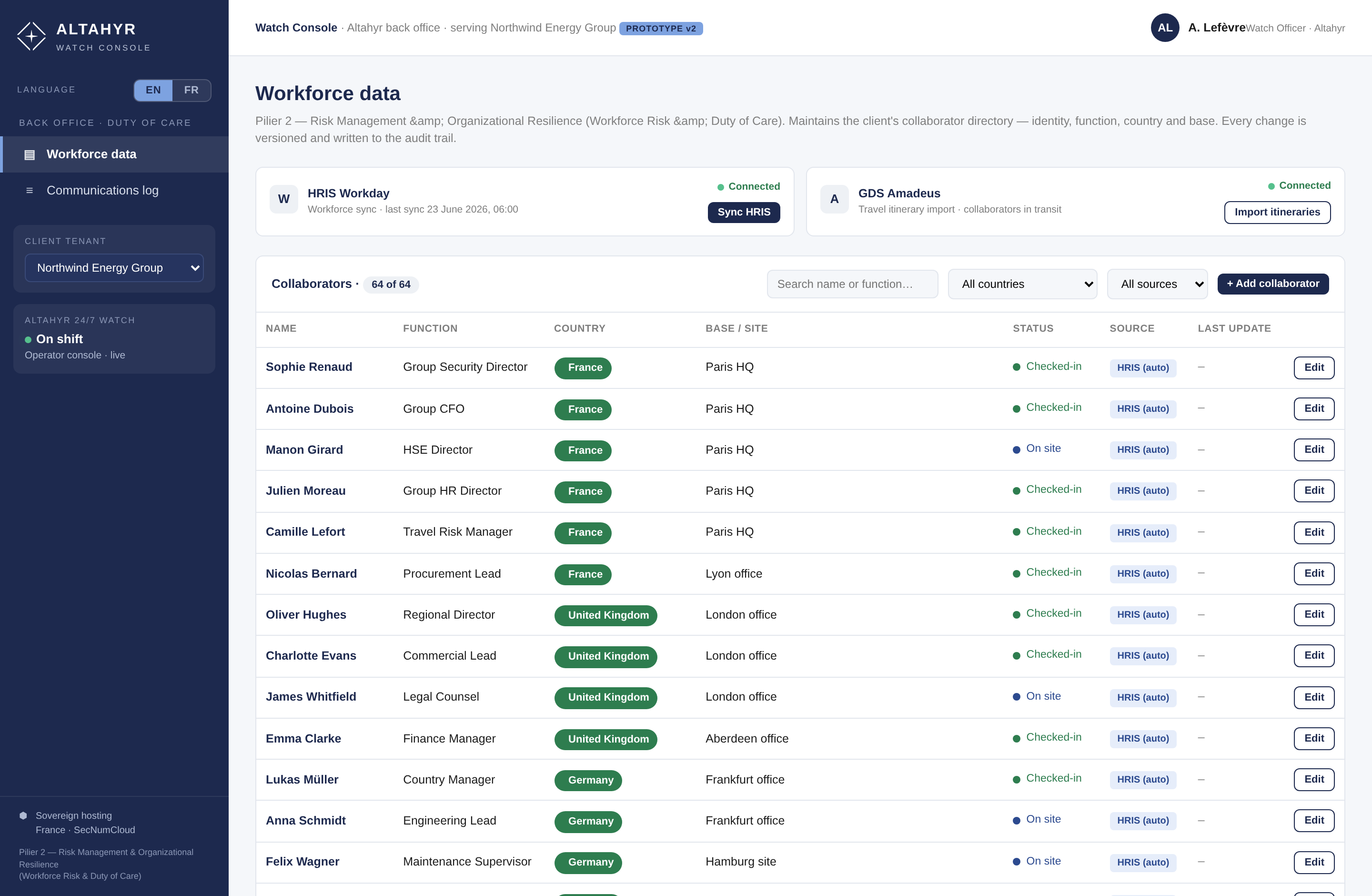Open the AL user avatar
Screen dimensions: 1372x896
coord(1164,28)
